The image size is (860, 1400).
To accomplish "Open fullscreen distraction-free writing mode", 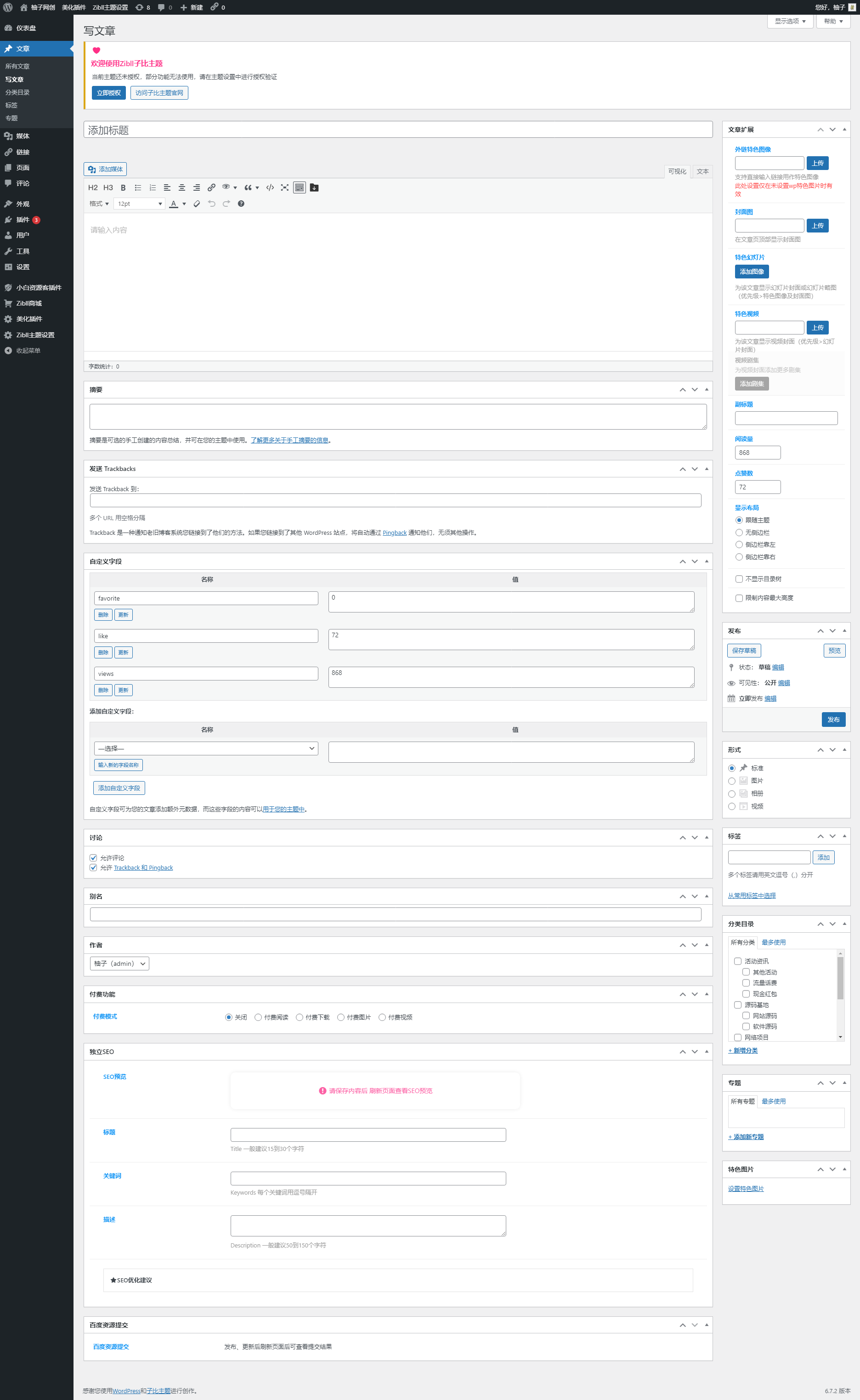I will pyautogui.click(x=284, y=188).
